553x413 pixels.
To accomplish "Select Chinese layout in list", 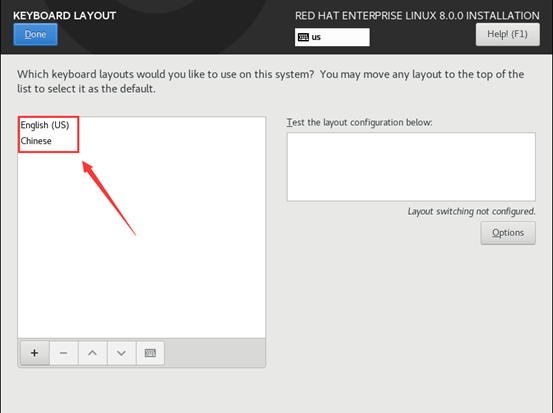I will 141,141.
